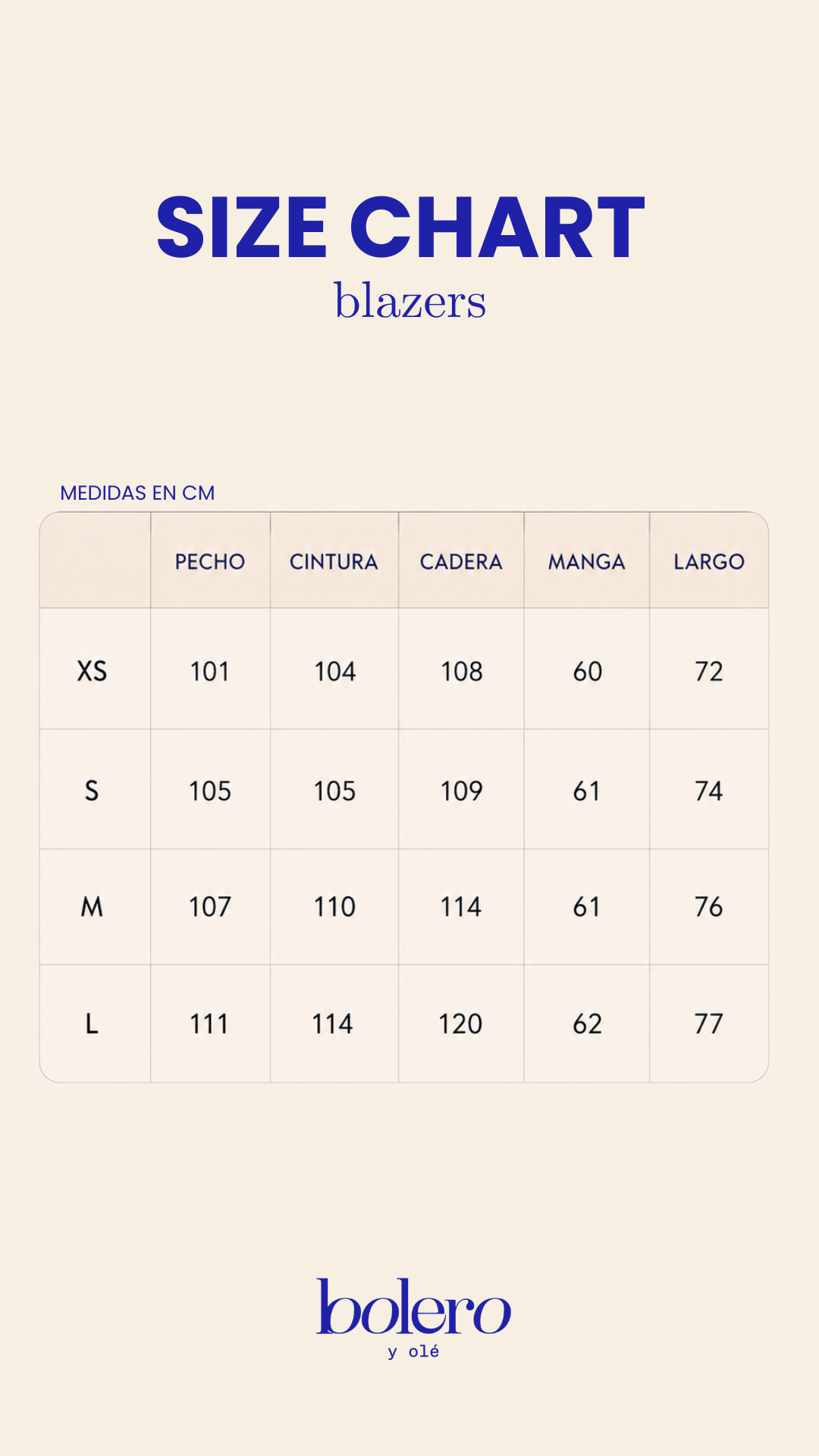
Task: Select the CADERA column header
Action: click(461, 562)
